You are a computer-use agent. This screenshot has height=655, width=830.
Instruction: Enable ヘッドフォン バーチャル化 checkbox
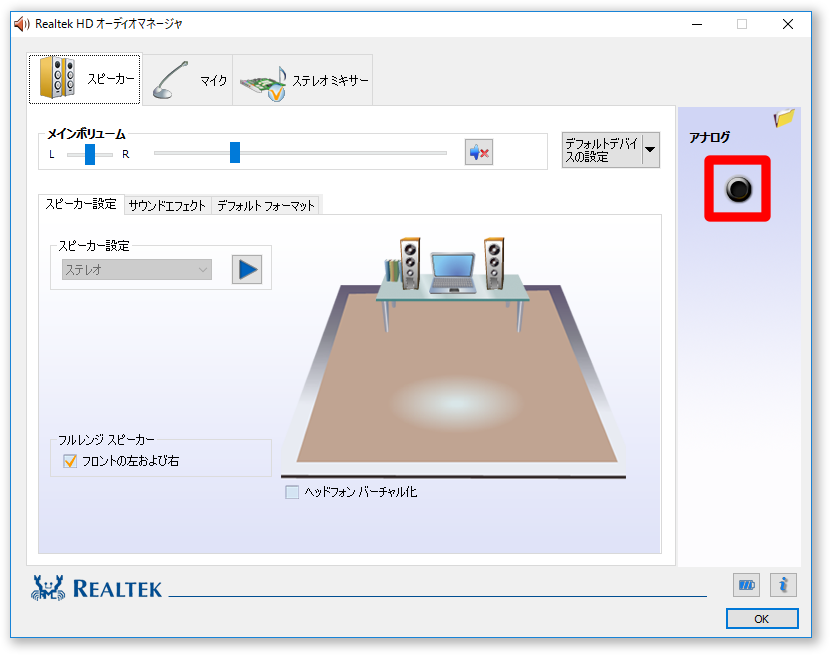(292, 492)
